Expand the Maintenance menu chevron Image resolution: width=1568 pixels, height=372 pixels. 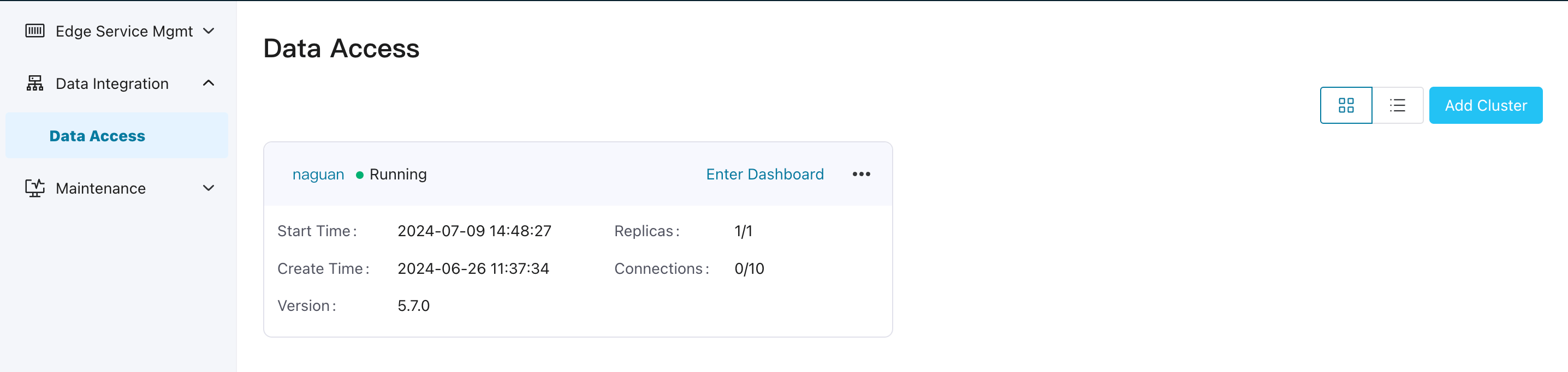pyautogui.click(x=209, y=188)
